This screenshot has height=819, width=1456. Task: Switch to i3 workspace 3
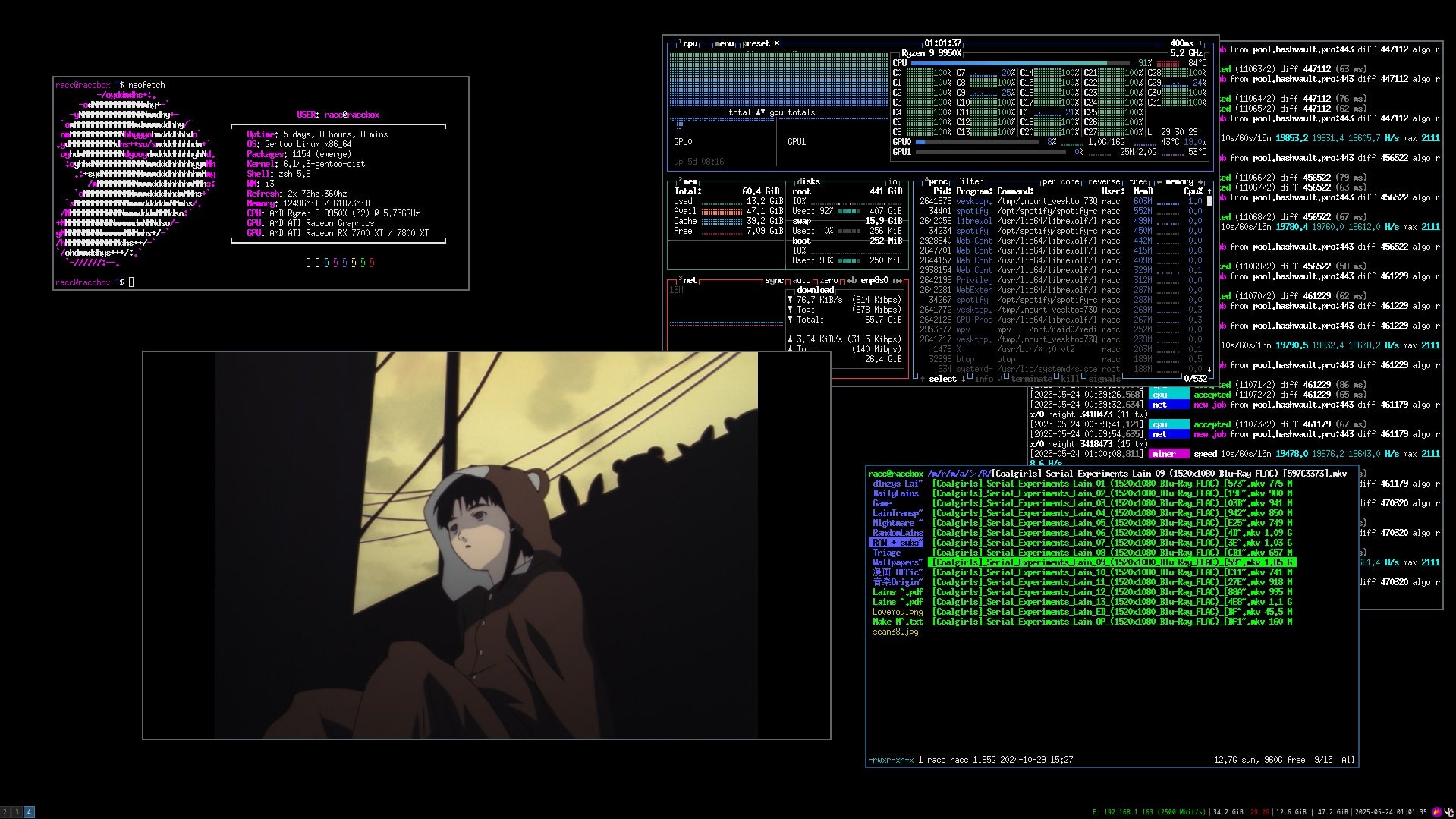tap(17, 812)
